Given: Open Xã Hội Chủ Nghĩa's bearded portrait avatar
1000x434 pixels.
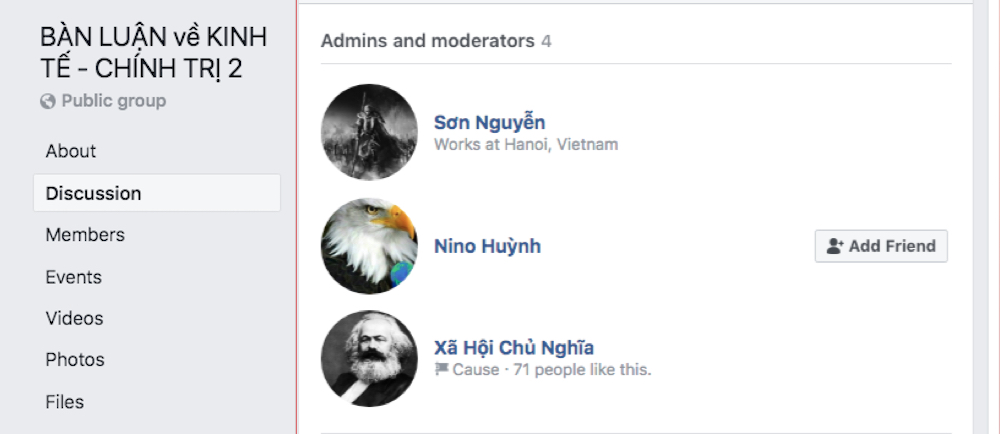Looking at the screenshot, I should 369,359.
